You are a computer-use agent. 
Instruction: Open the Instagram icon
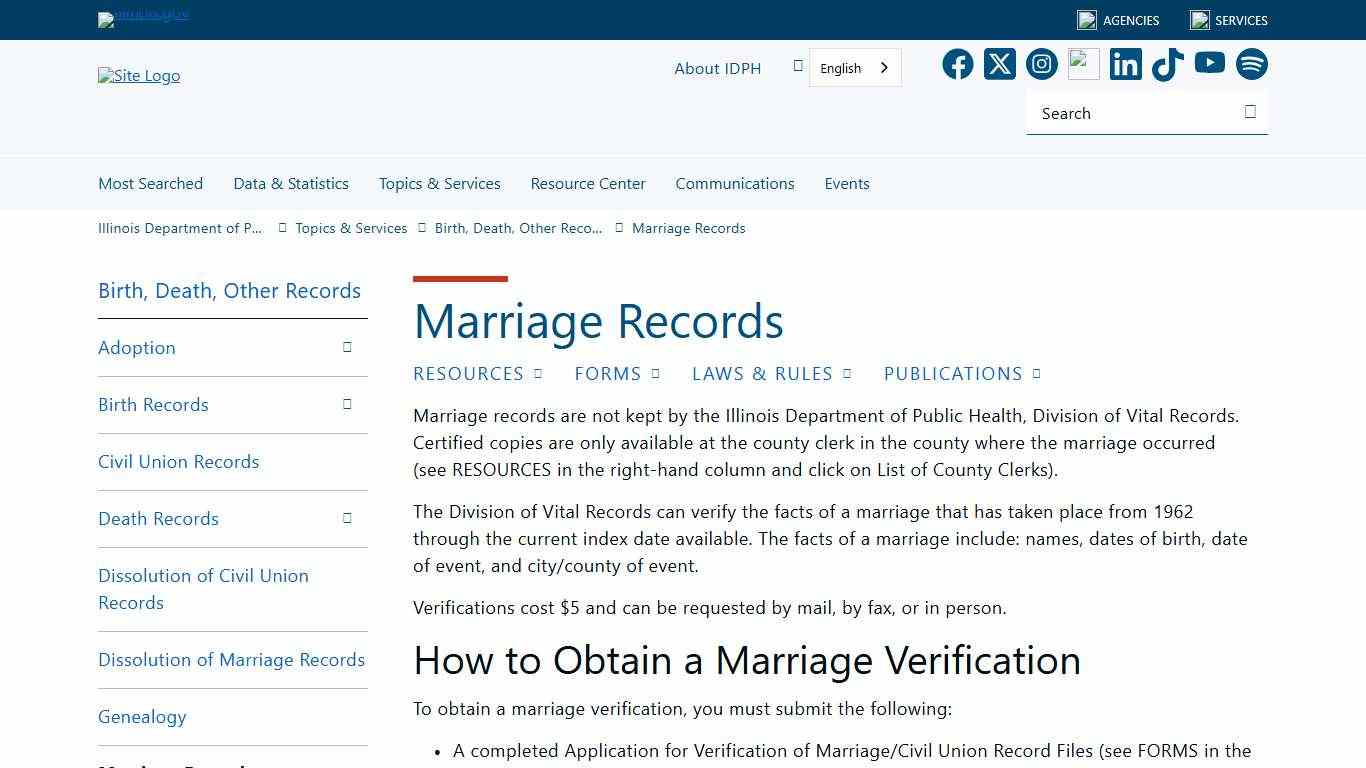(1041, 63)
